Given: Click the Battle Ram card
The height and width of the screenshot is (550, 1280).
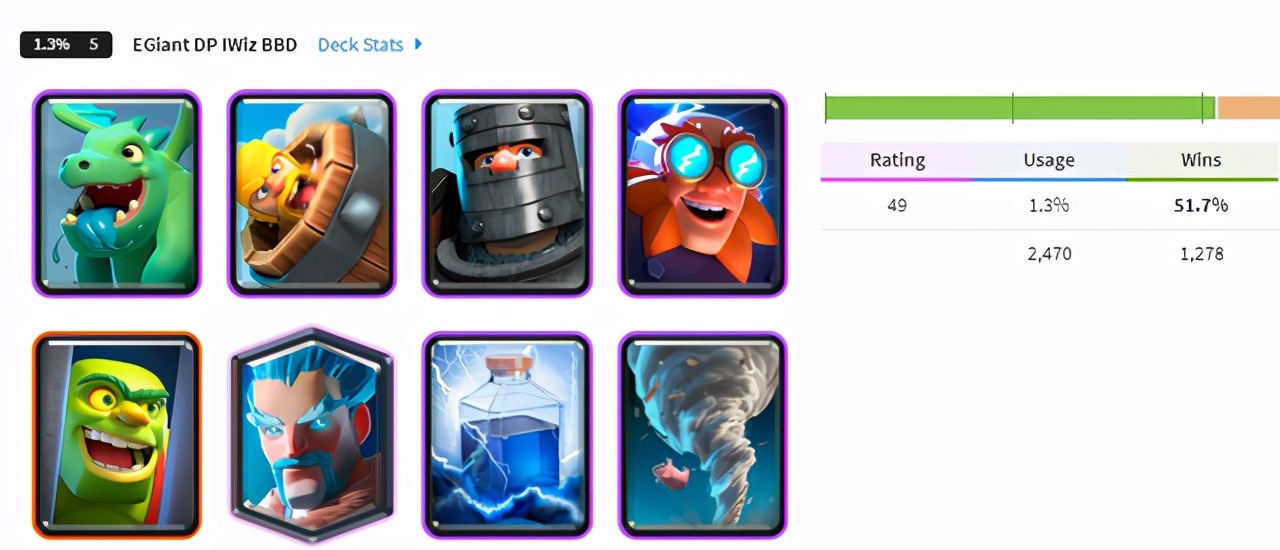Looking at the screenshot, I should pos(311,194).
